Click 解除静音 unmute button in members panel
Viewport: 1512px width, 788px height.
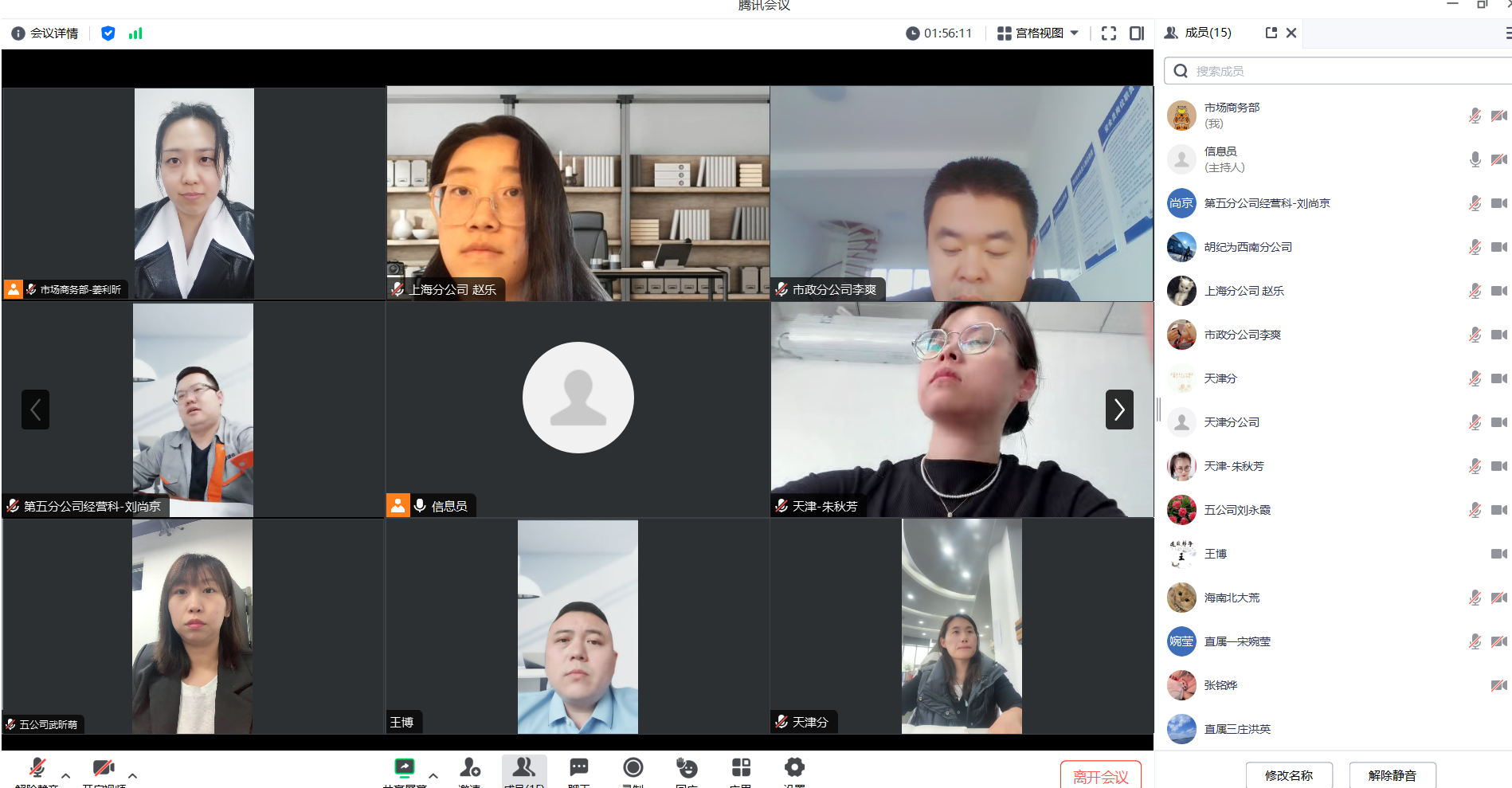click(1393, 775)
